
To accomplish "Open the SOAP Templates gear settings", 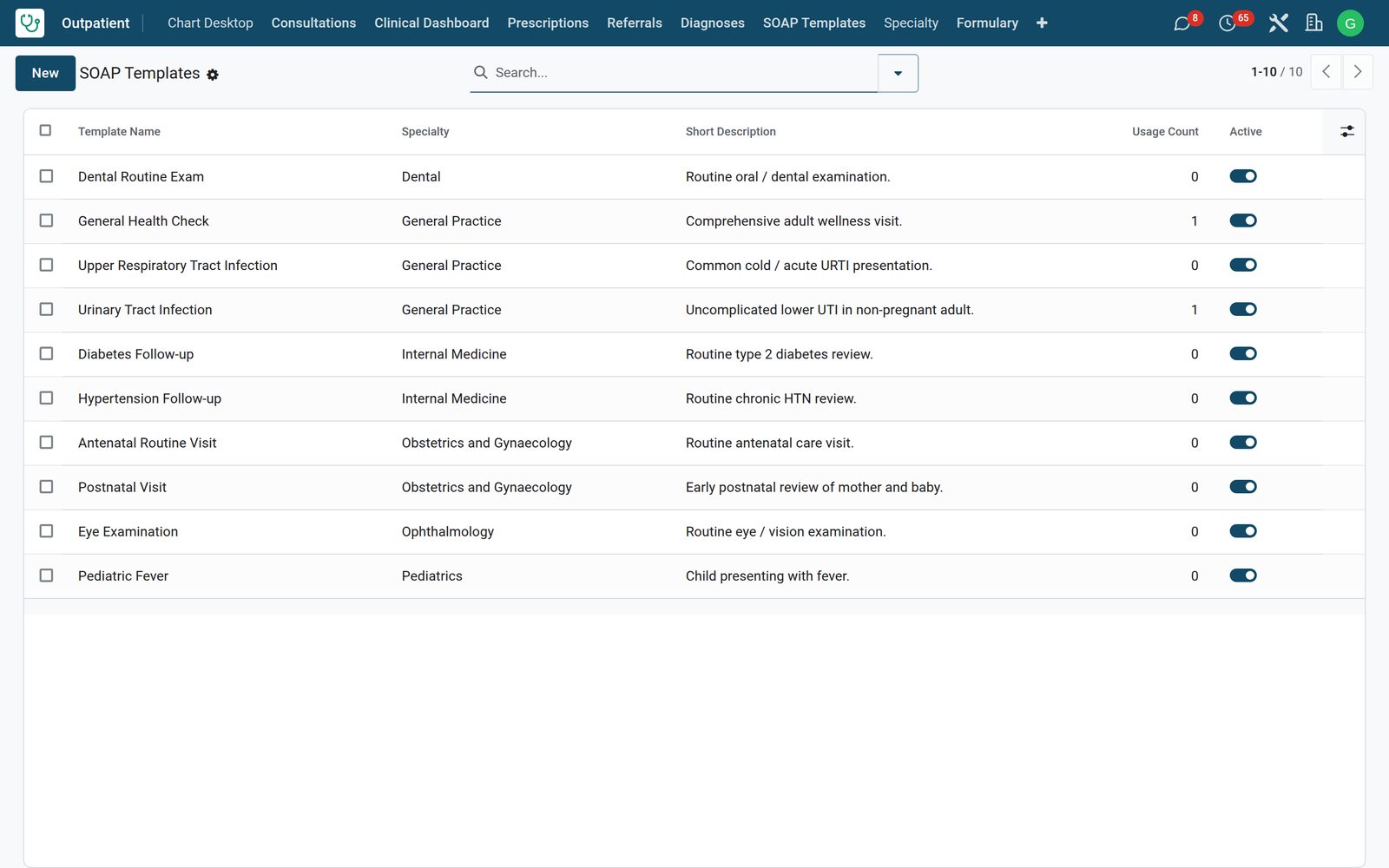I will 213,75.
